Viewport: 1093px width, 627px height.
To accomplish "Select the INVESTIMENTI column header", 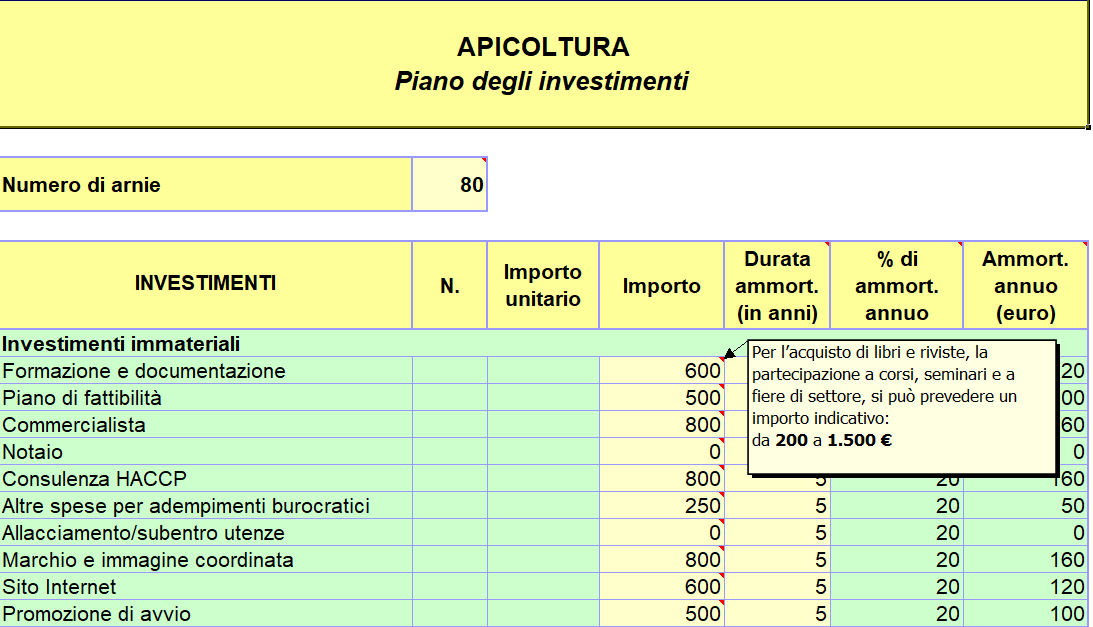I will (x=206, y=285).
